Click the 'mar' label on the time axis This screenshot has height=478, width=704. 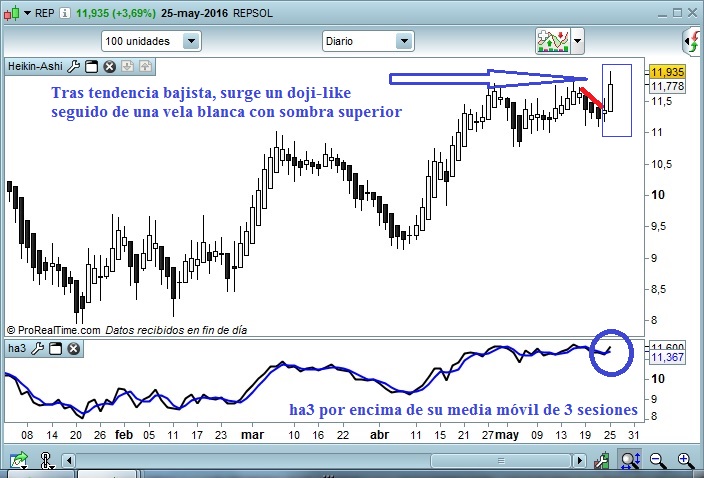click(x=252, y=434)
